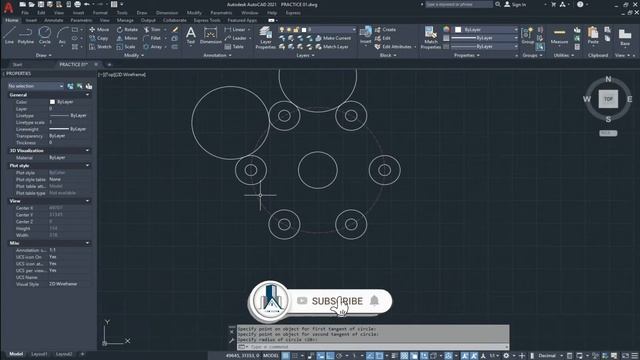Toggle grid display in status bar
This screenshot has height=360, width=640.
coord(286,356)
